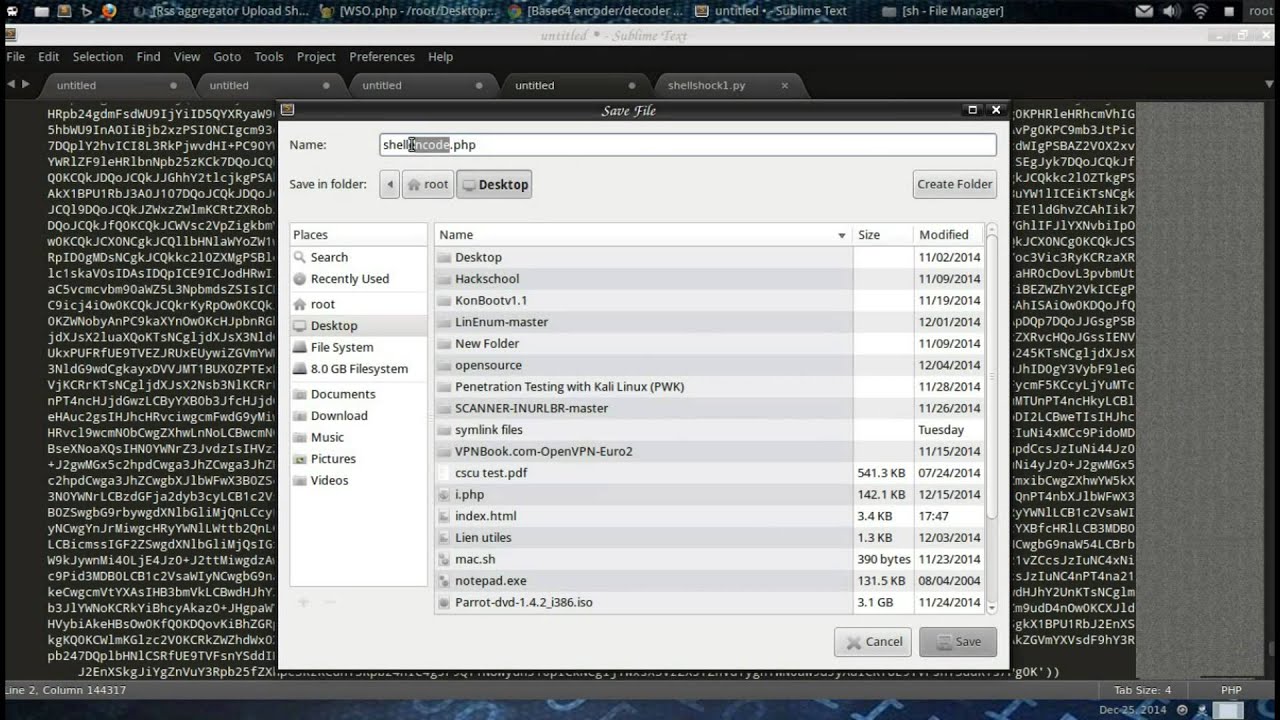Click the Download folder icon in Places

tap(299, 416)
